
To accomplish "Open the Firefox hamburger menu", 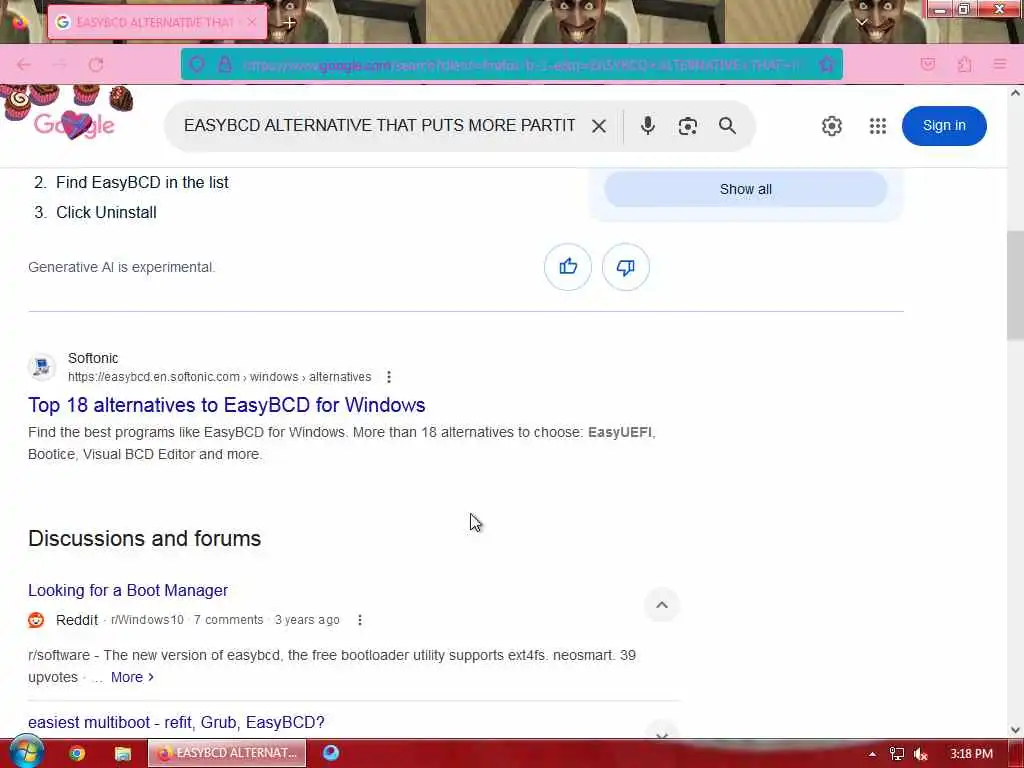I will coord(999,65).
